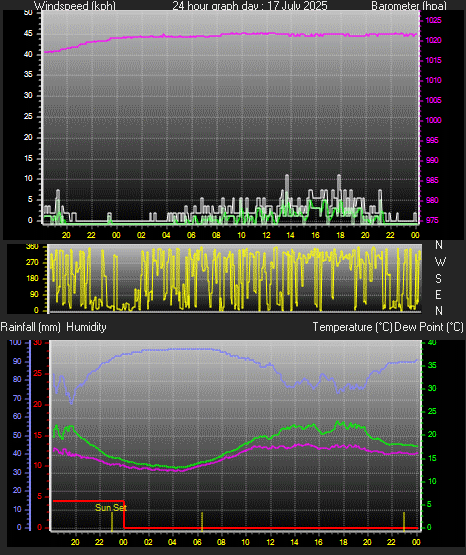Click the 18 hour label under temperature chart
This screenshot has width=466, height=555.
point(343,542)
